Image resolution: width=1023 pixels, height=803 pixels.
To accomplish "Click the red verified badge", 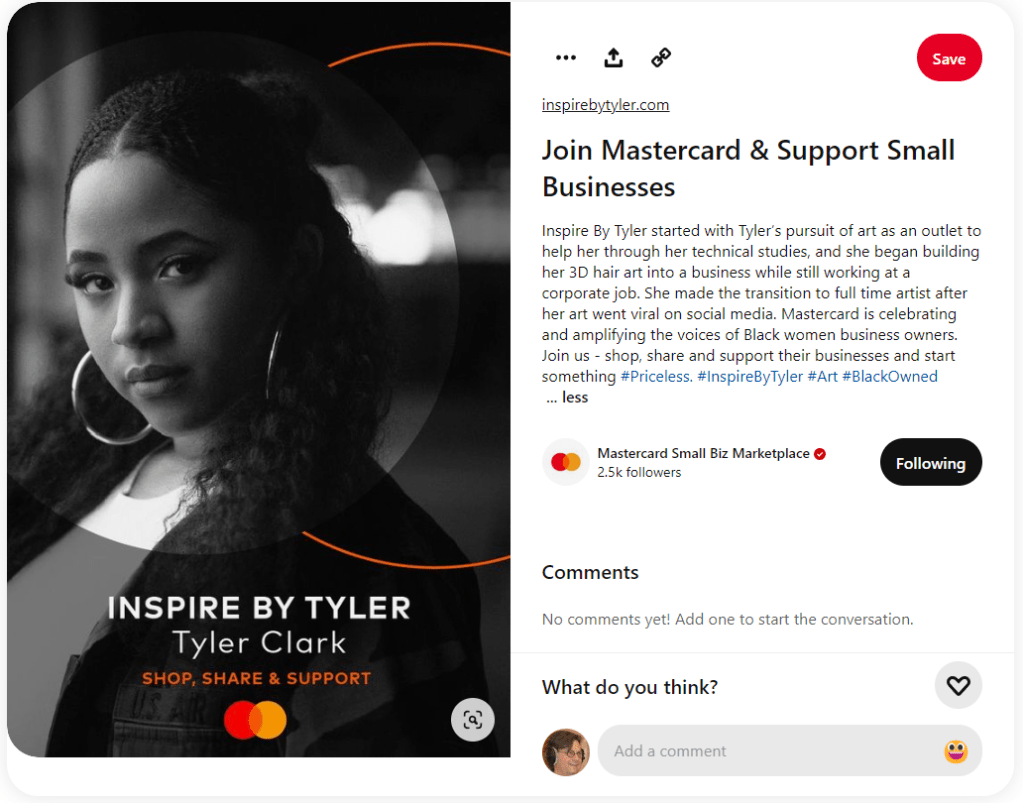I will pyautogui.click(x=820, y=454).
